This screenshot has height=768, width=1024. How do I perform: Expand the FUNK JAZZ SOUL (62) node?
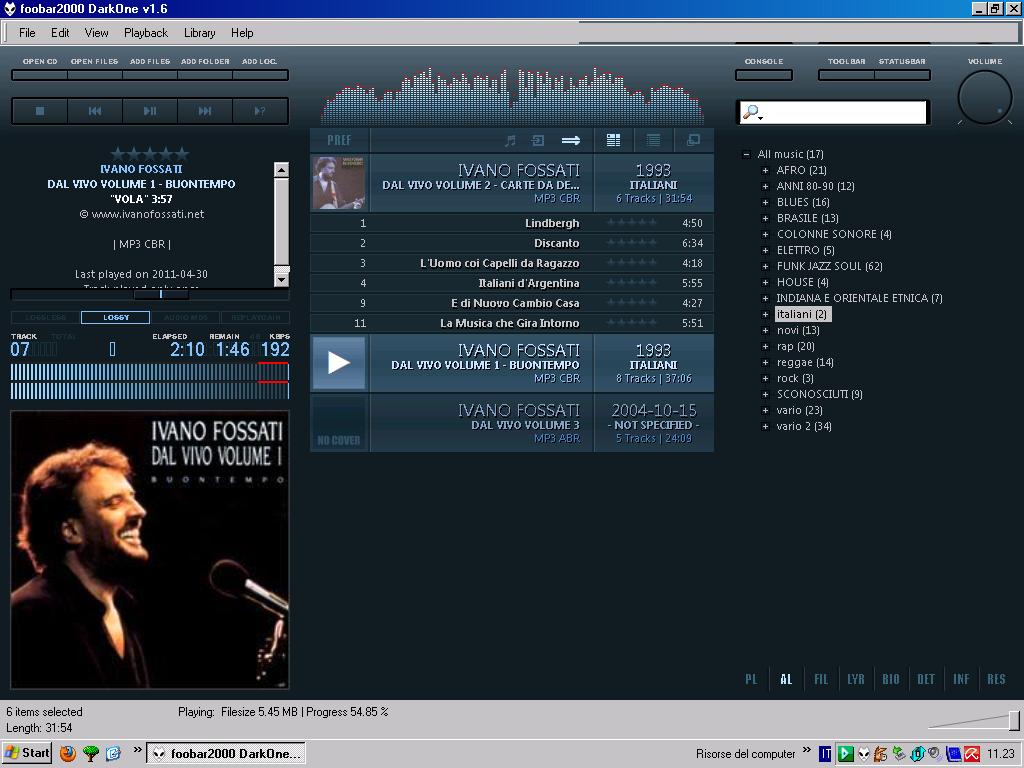[765, 266]
